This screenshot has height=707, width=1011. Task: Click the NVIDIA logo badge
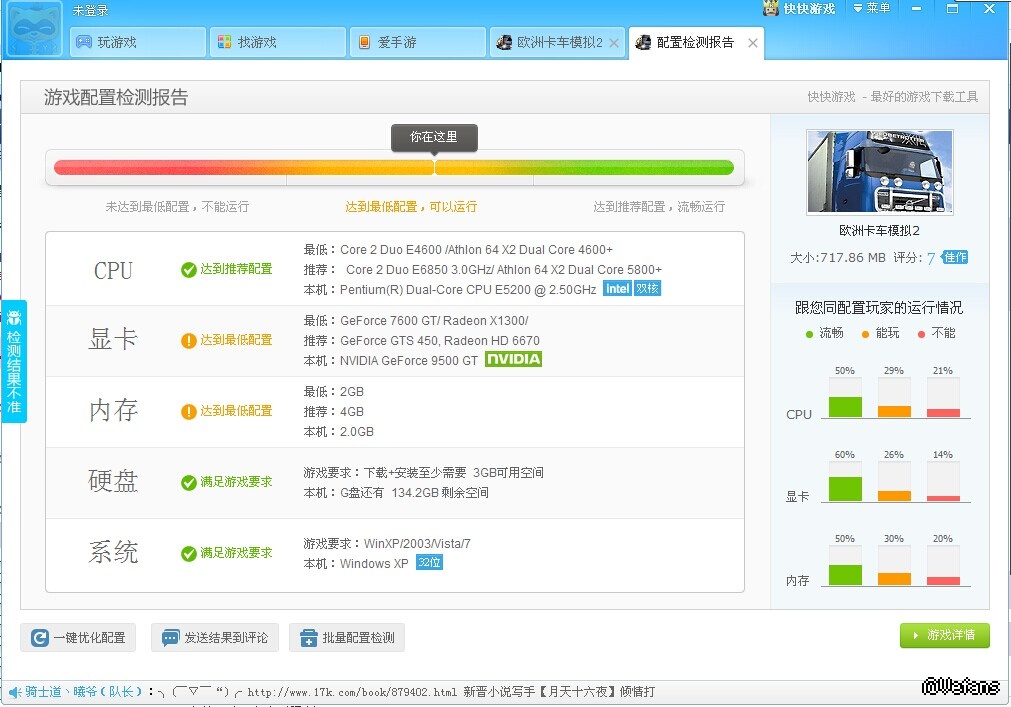[513, 359]
